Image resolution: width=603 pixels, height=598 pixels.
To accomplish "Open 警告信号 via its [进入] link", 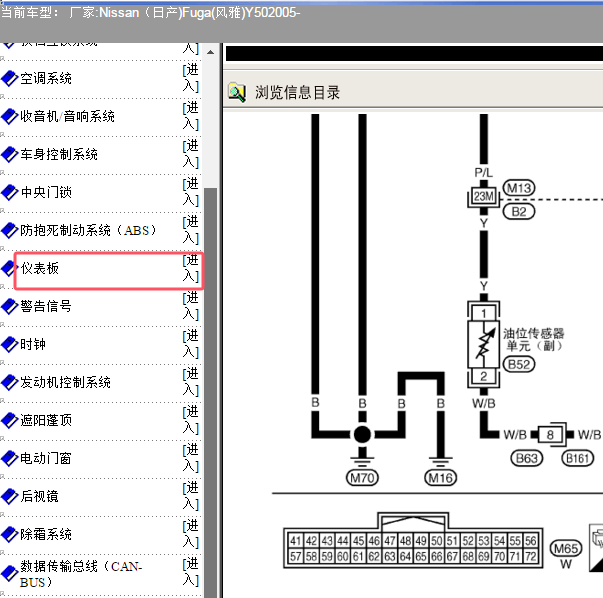I will coord(191,306).
